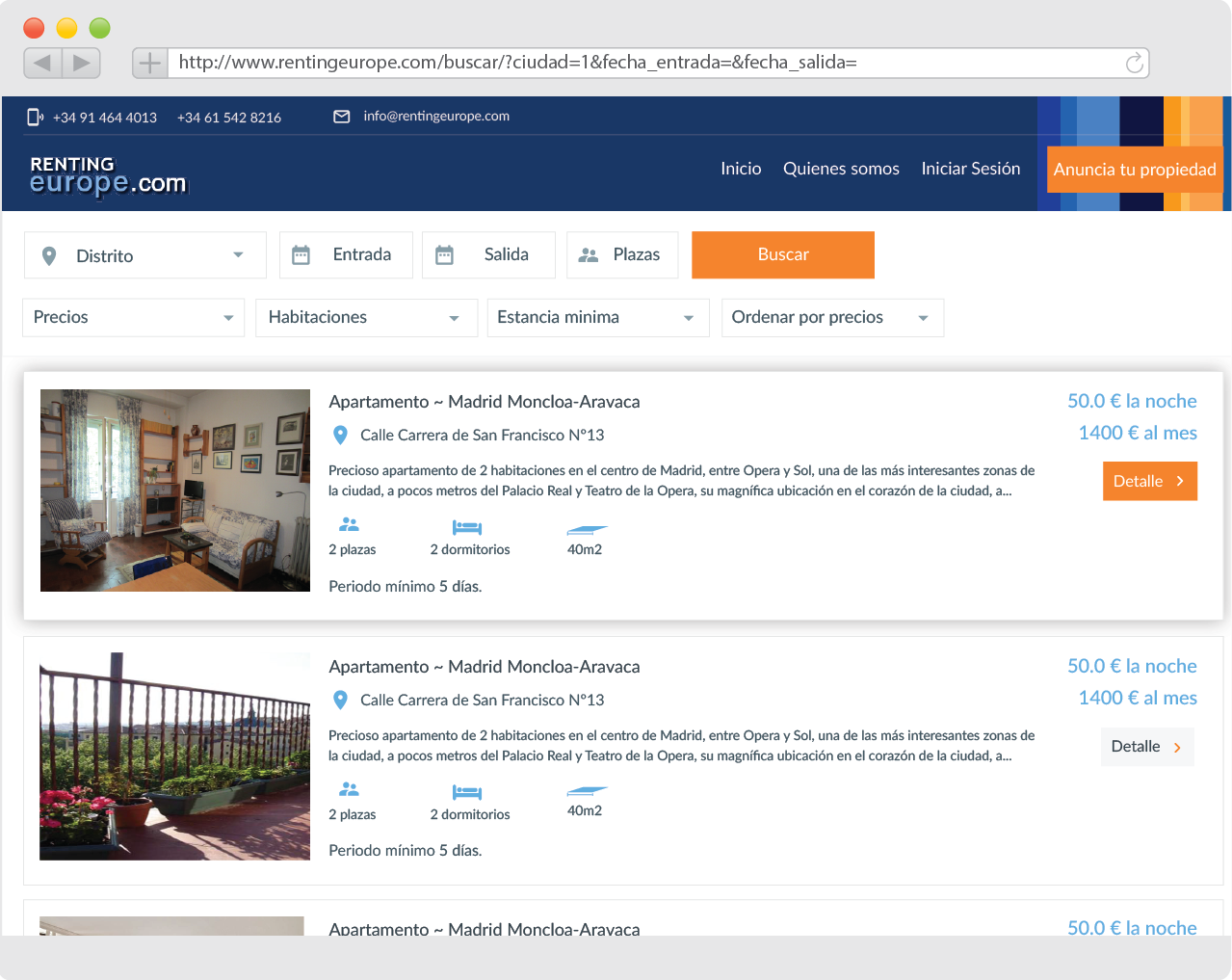
Task: Click the envelope email icon
Action: point(342,117)
